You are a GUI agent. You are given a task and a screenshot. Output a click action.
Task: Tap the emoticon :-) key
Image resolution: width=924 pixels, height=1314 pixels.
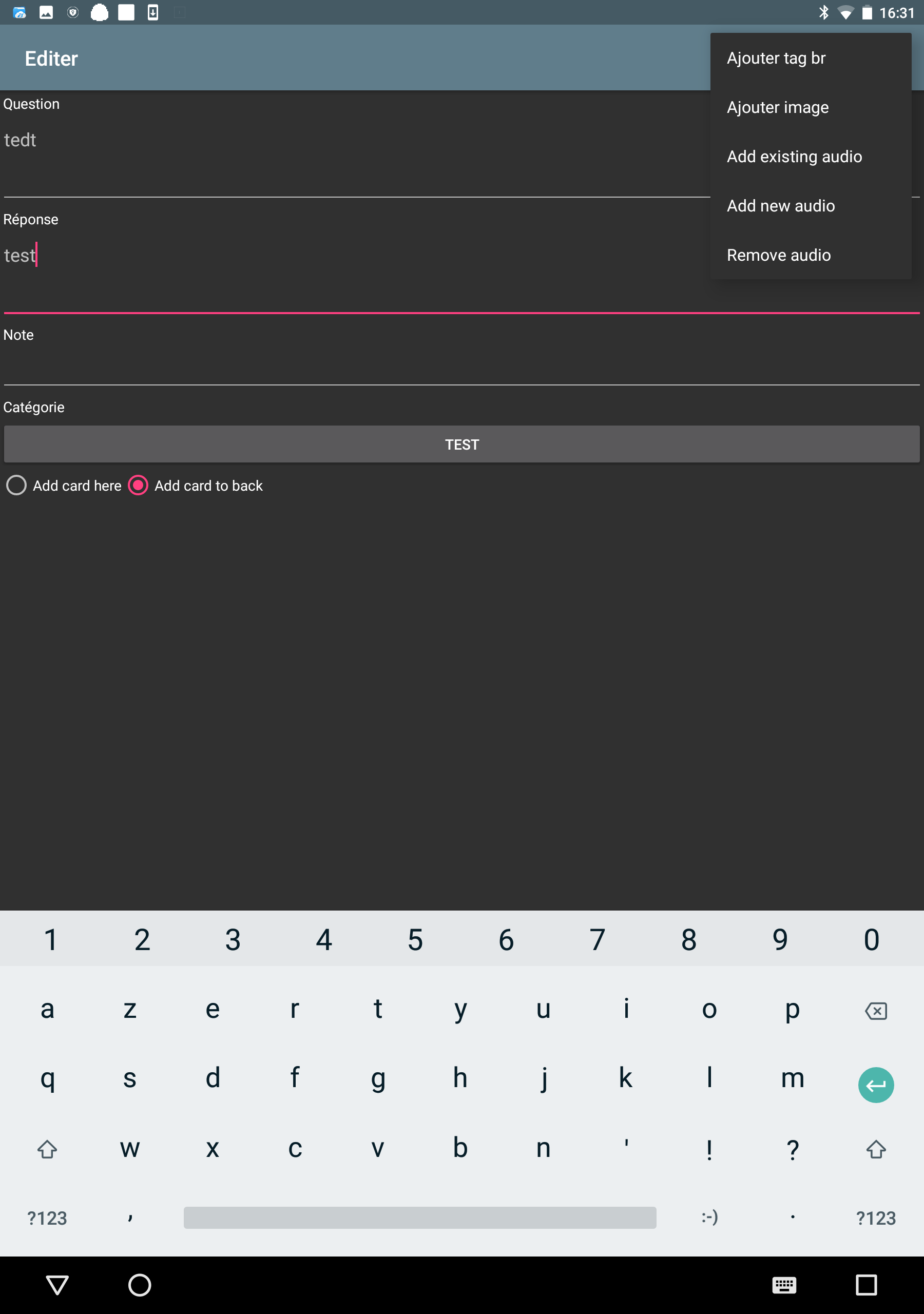710,1216
